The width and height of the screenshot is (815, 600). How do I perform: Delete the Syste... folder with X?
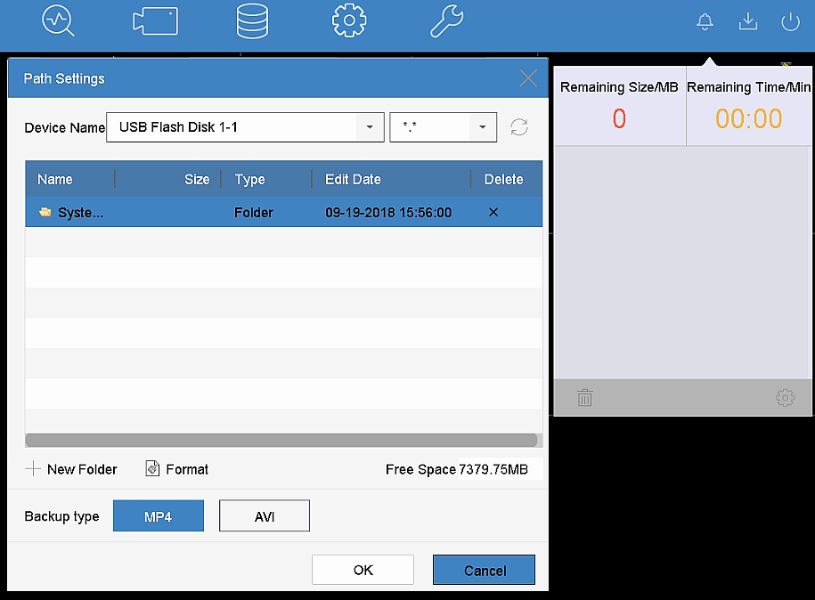point(493,212)
